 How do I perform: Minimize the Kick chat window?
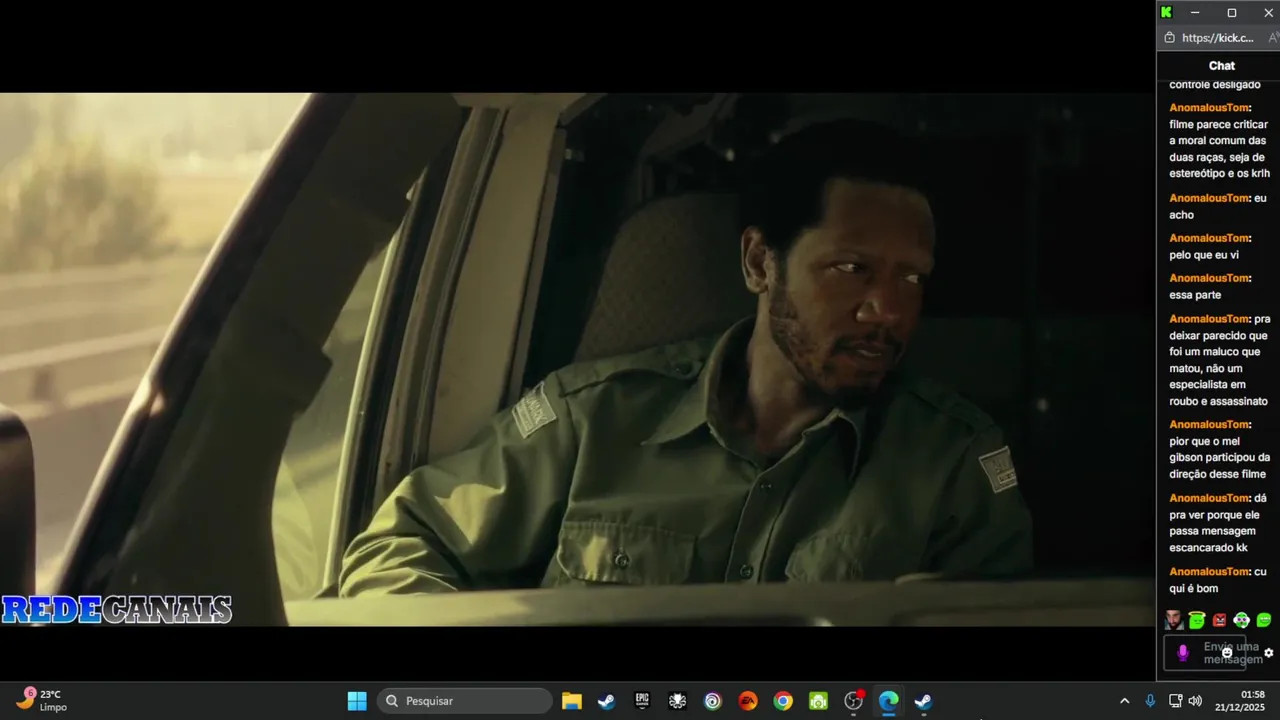tap(1195, 12)
